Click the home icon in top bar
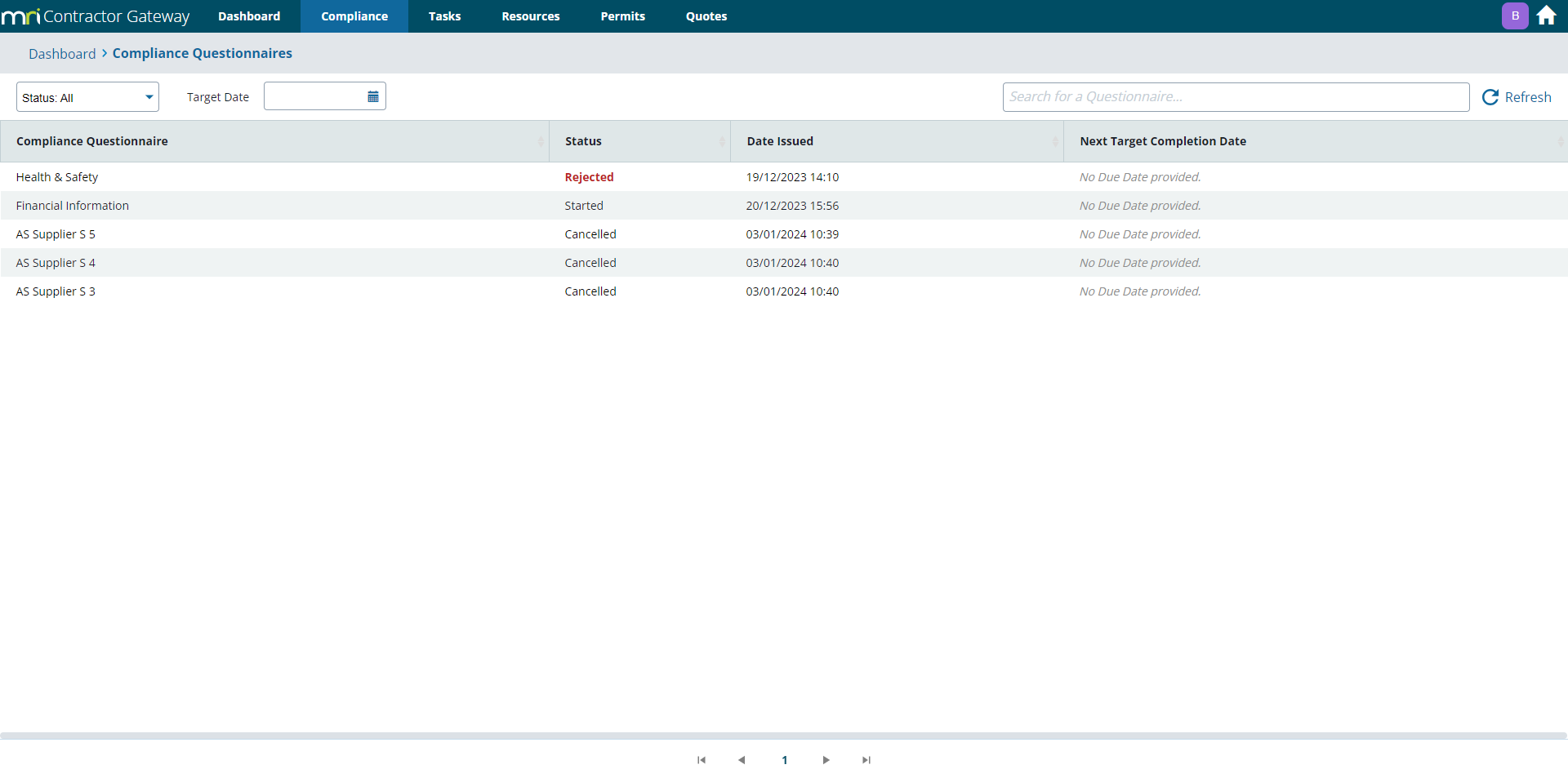Screen dimensions: 1568x778 [1546, 16]
